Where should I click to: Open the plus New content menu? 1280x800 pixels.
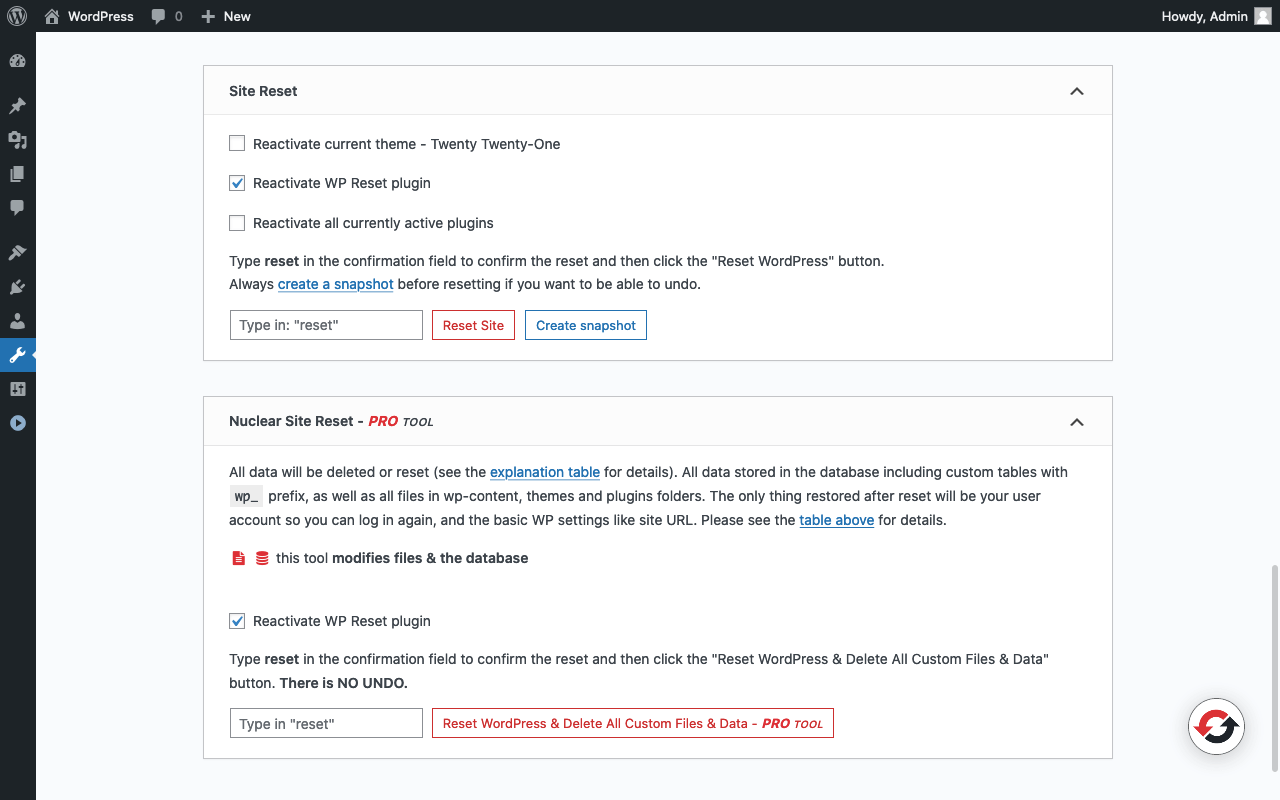point(226,16)
